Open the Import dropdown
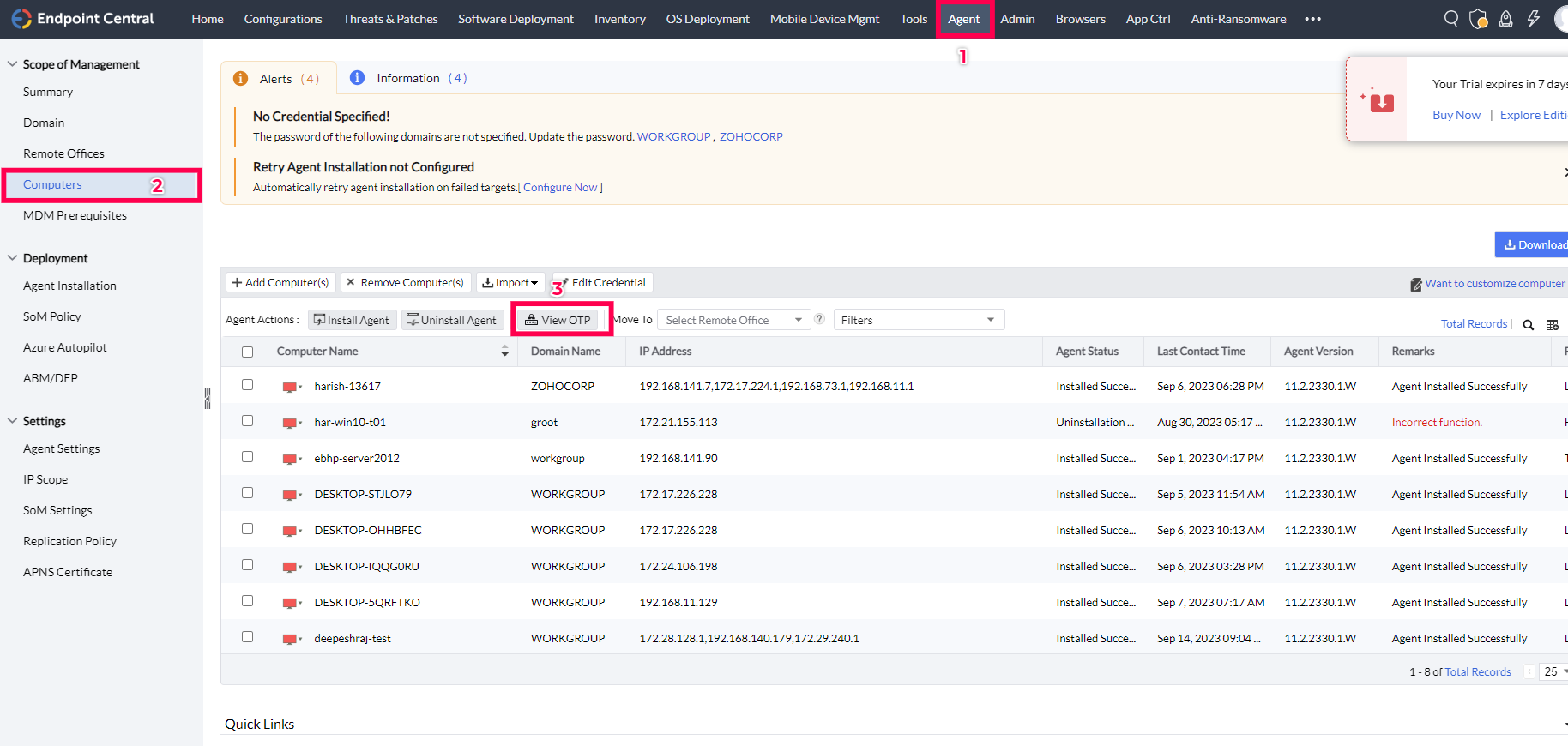The image size is (1568, 746). (x=510, y=282)
